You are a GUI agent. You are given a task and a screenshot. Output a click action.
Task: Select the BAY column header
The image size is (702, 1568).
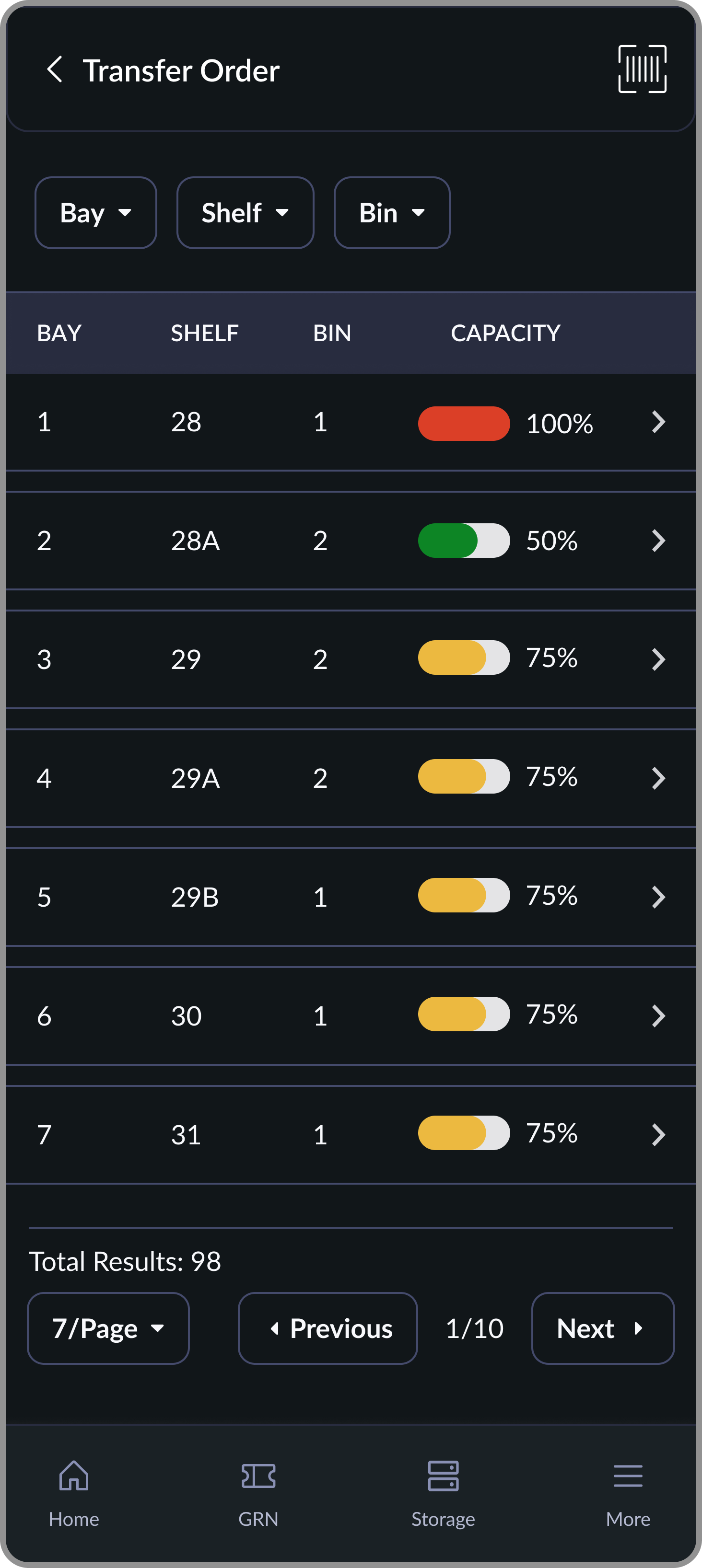[59, 333]
